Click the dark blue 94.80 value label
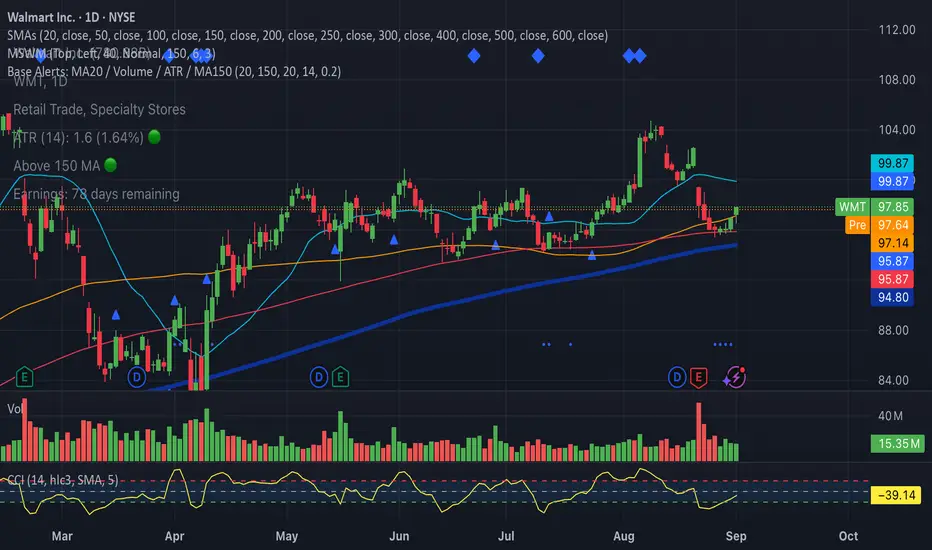932x550 pixels. point(892,297)
